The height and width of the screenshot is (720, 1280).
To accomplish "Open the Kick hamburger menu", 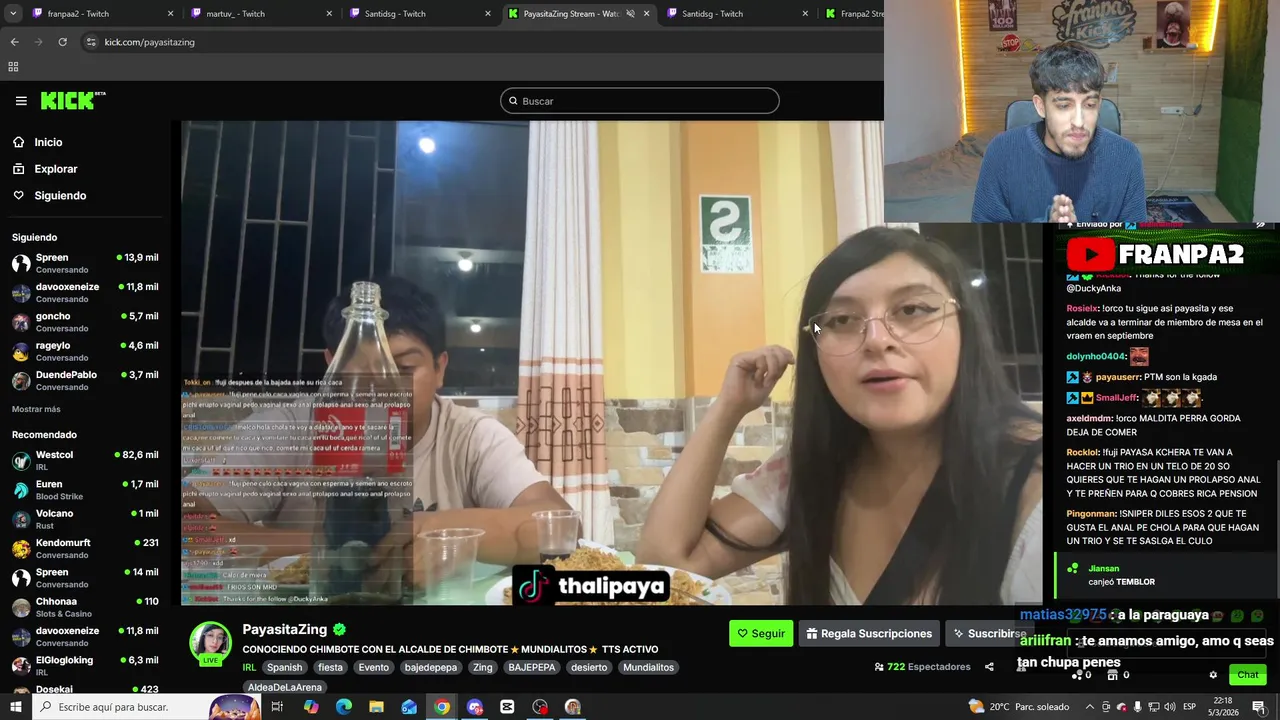I will [x=21, y=101].
